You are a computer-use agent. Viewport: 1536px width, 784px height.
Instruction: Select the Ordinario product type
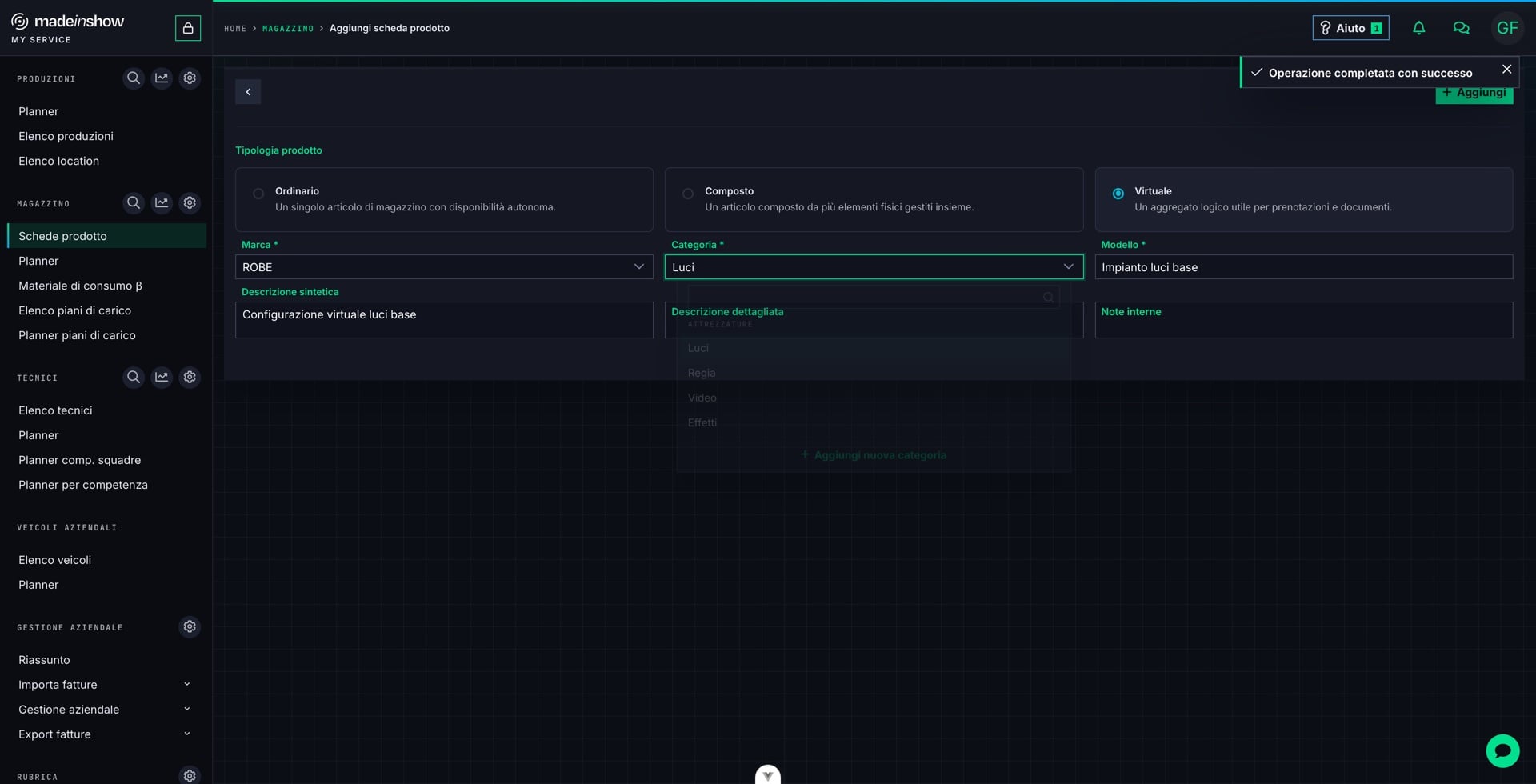coord(444,199)
